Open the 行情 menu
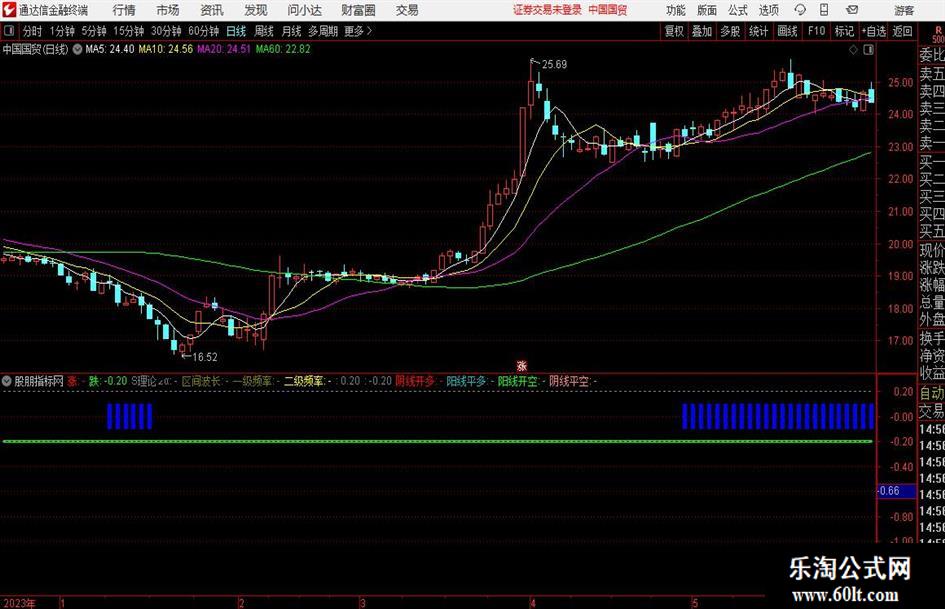Image resolution: width=945 pixels, height=609 pixels. (124, 10)
